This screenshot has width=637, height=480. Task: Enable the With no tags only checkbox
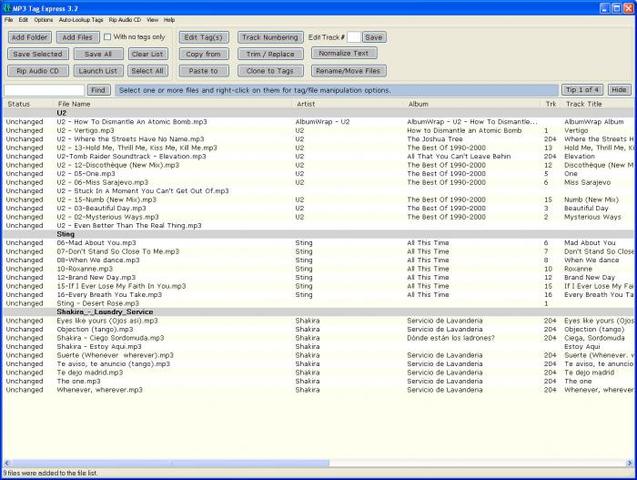(107, 37)
